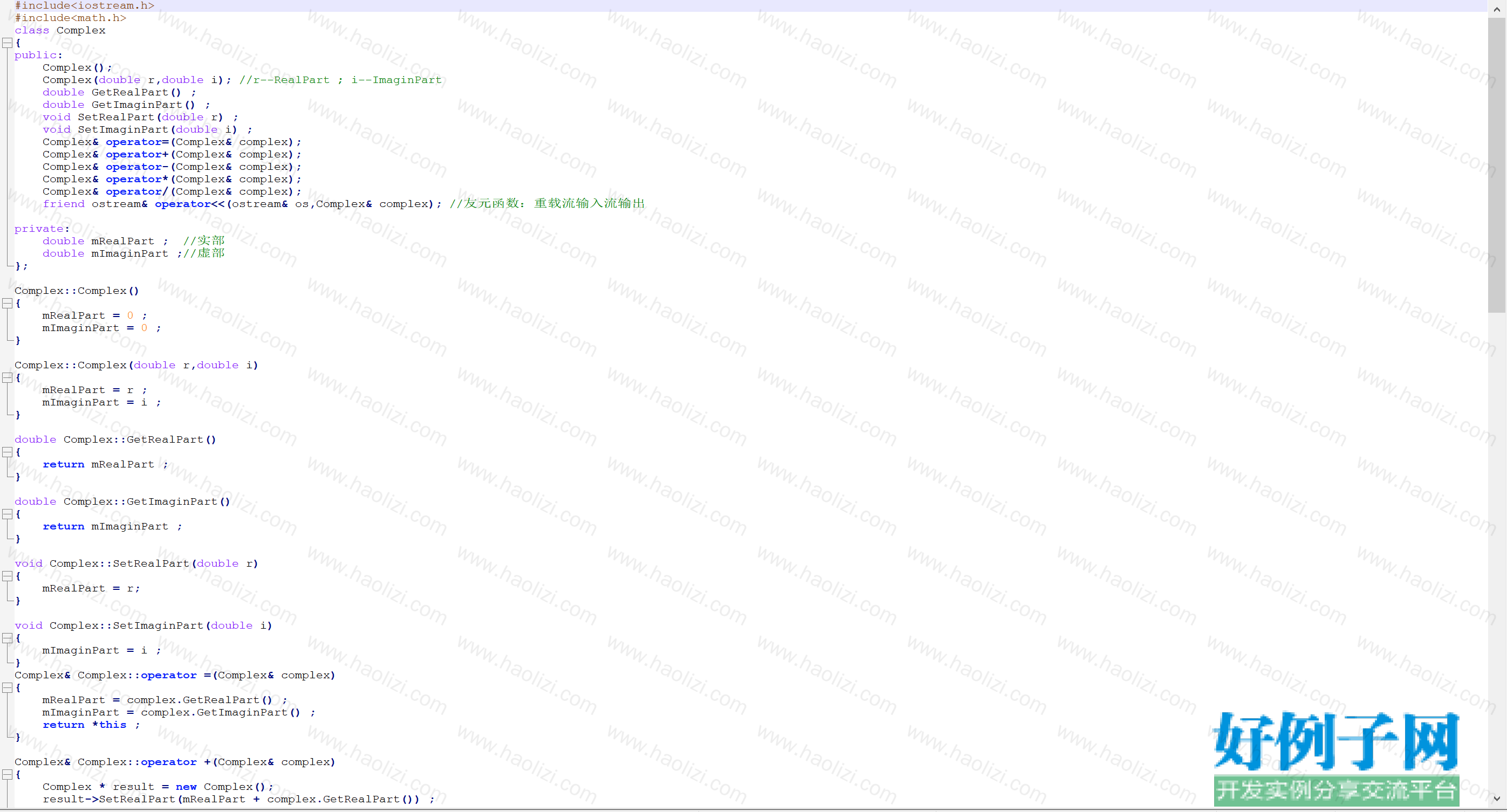Click the Complex::operator + definition header
The height and width of the screenshot is (812, 1507).
click(x=175, y=762)
